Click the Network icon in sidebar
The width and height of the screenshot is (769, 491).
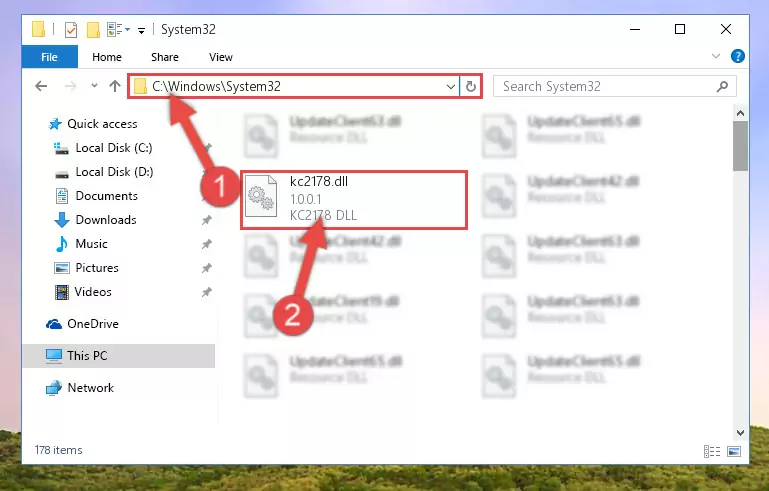coord(54,388)
